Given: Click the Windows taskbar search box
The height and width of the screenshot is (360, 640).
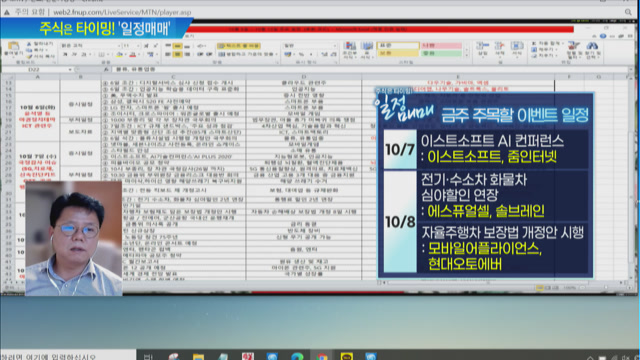Looking at the screenshot, I should 68,356.
